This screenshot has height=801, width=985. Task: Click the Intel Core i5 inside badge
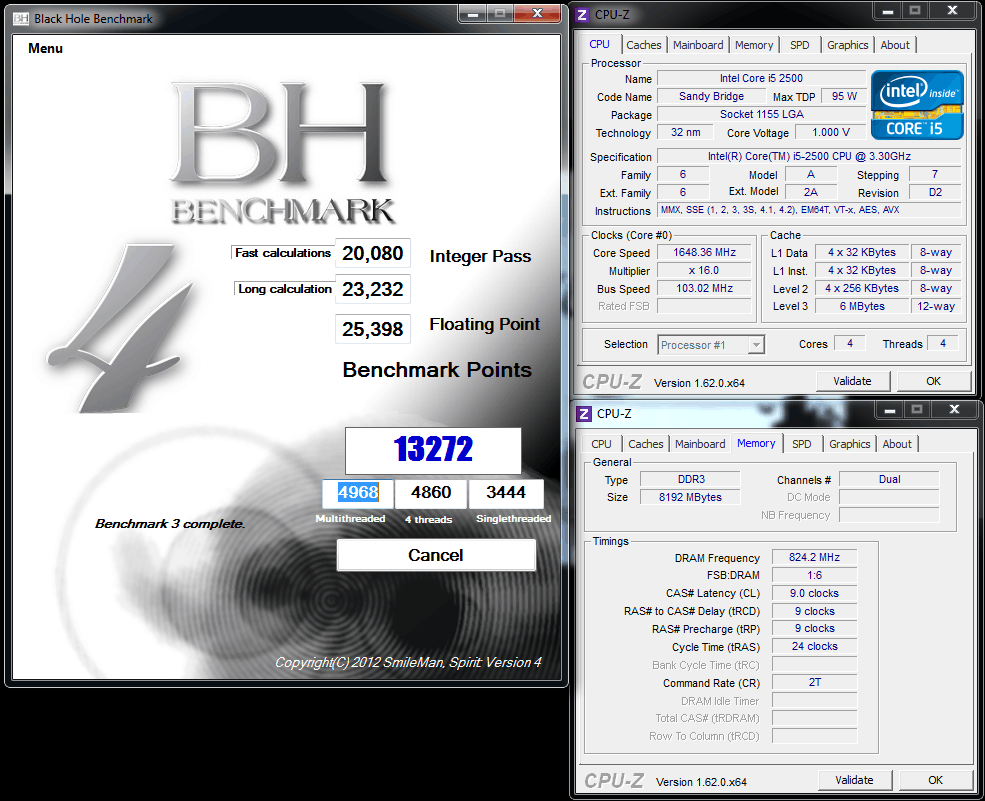917,105
